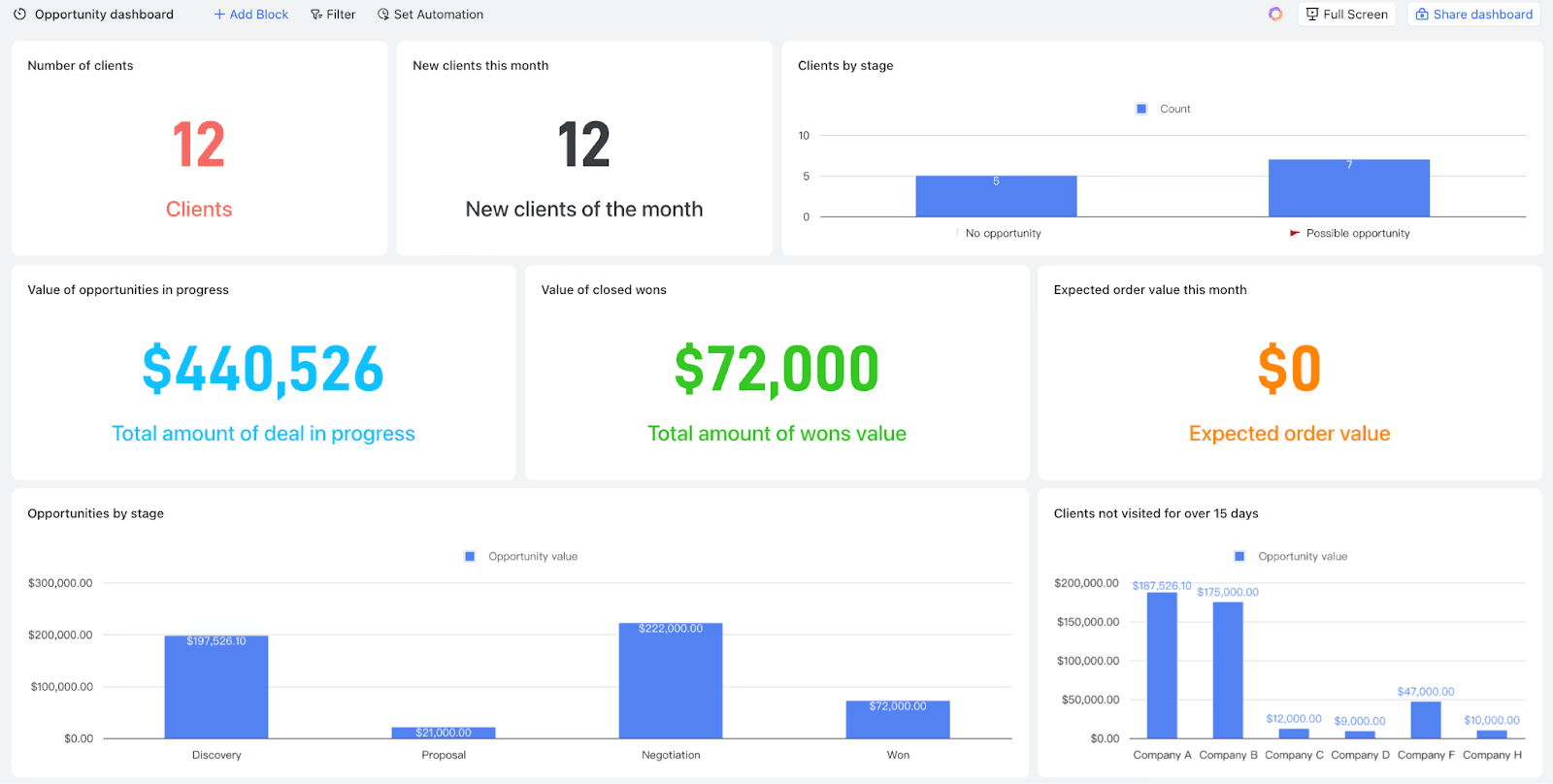Click Opportunity value legend in Clients not visited chart

click(x=1291, y=556)
